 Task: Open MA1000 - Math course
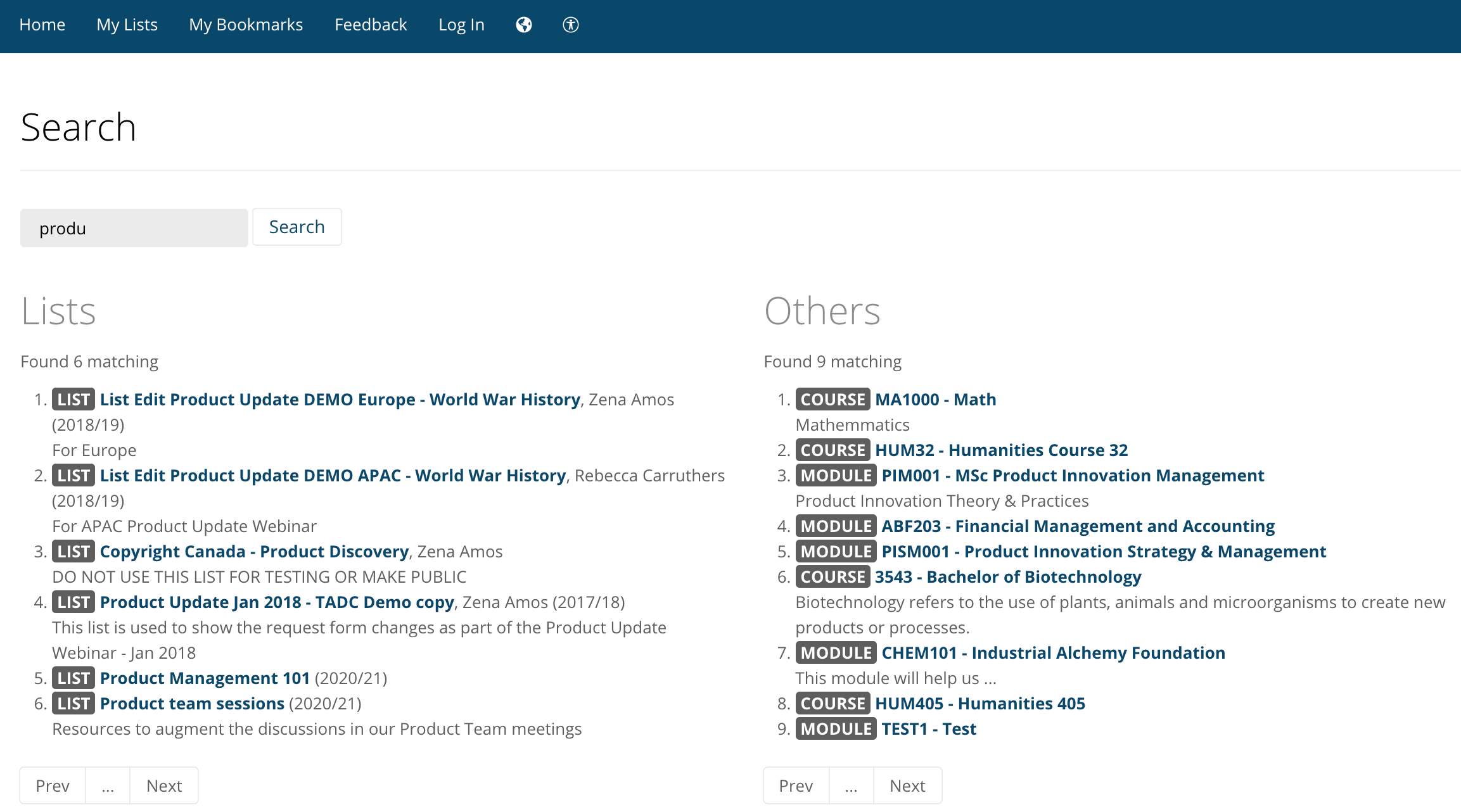pyautogui.click(x=936, y=400)
